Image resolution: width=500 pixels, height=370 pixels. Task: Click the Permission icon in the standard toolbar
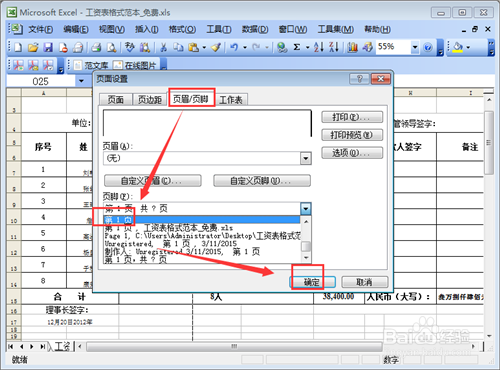(x=63, y=48)
